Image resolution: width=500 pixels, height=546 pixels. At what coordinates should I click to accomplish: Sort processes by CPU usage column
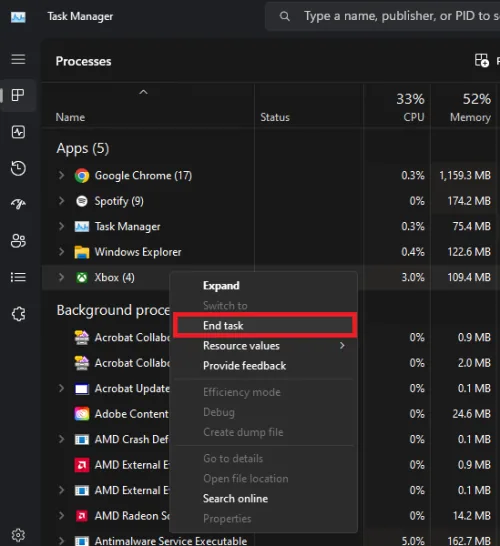414,117
